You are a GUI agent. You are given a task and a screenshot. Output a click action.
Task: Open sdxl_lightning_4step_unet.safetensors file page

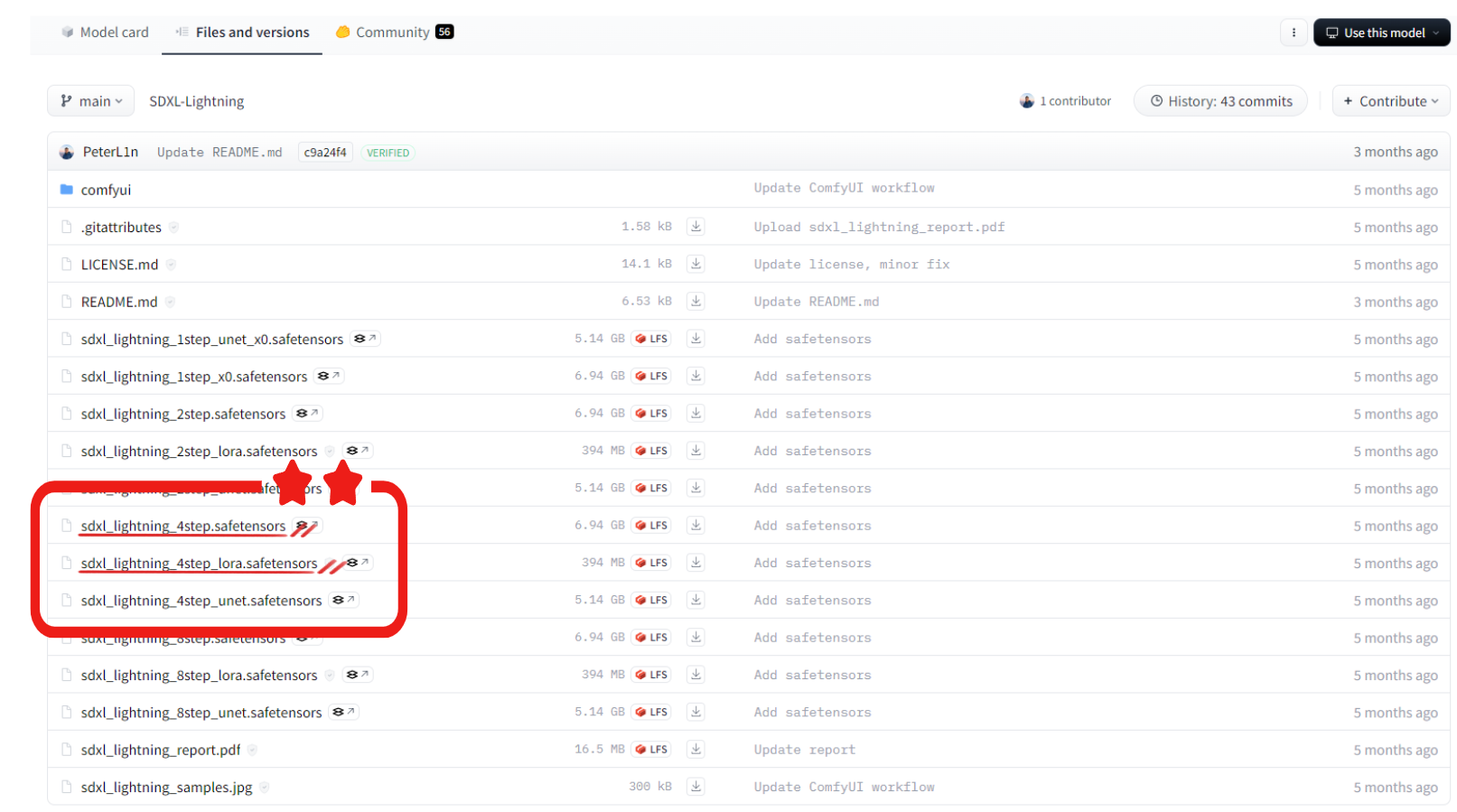click(201, 601)
